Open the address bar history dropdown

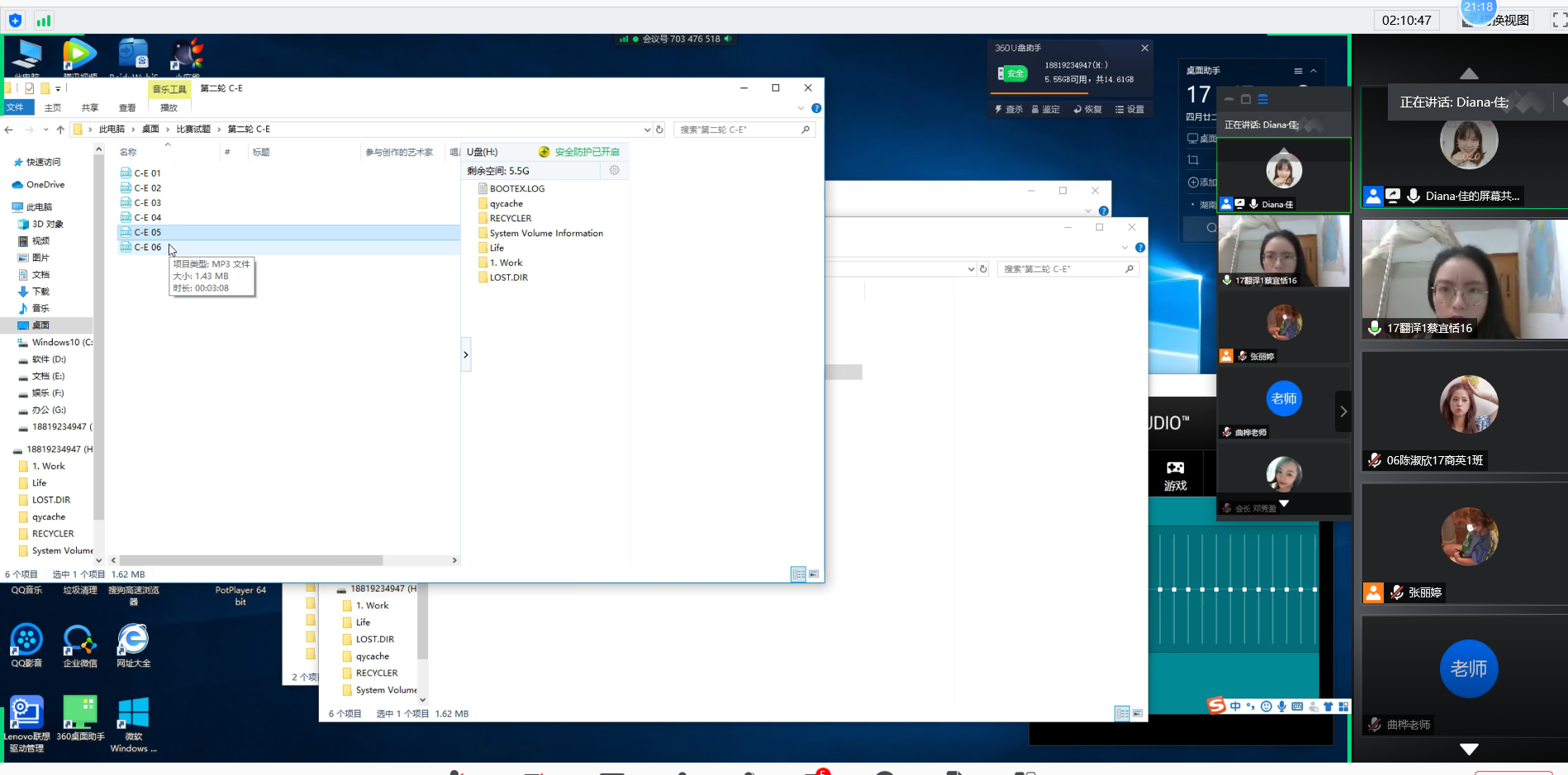click(x=647, y=130)
